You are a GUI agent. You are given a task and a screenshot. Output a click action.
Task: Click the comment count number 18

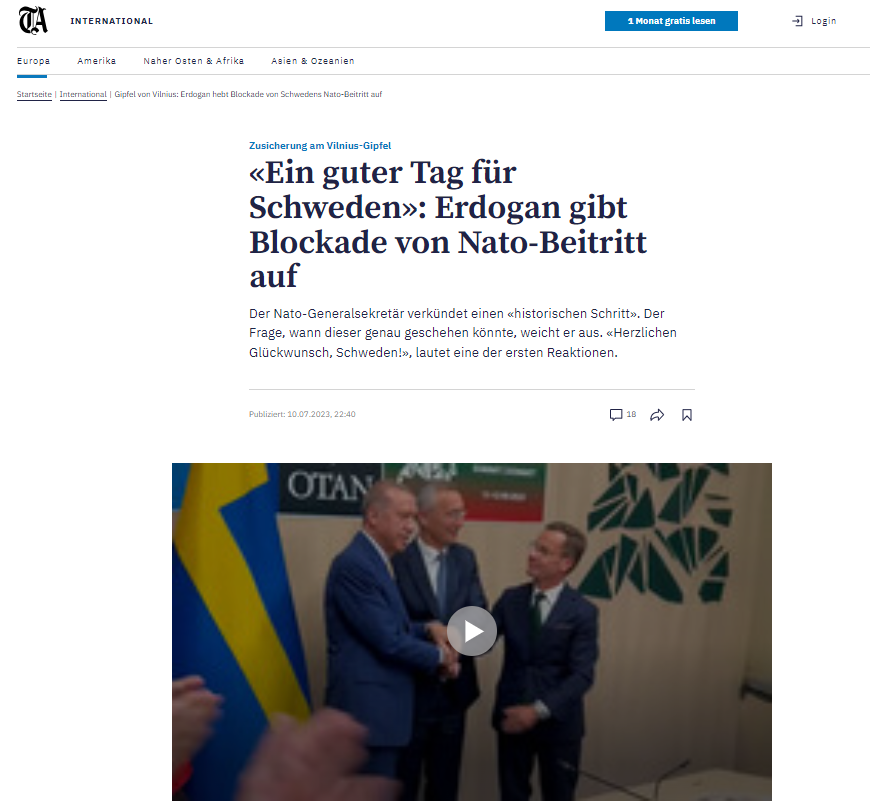(631, 415)
